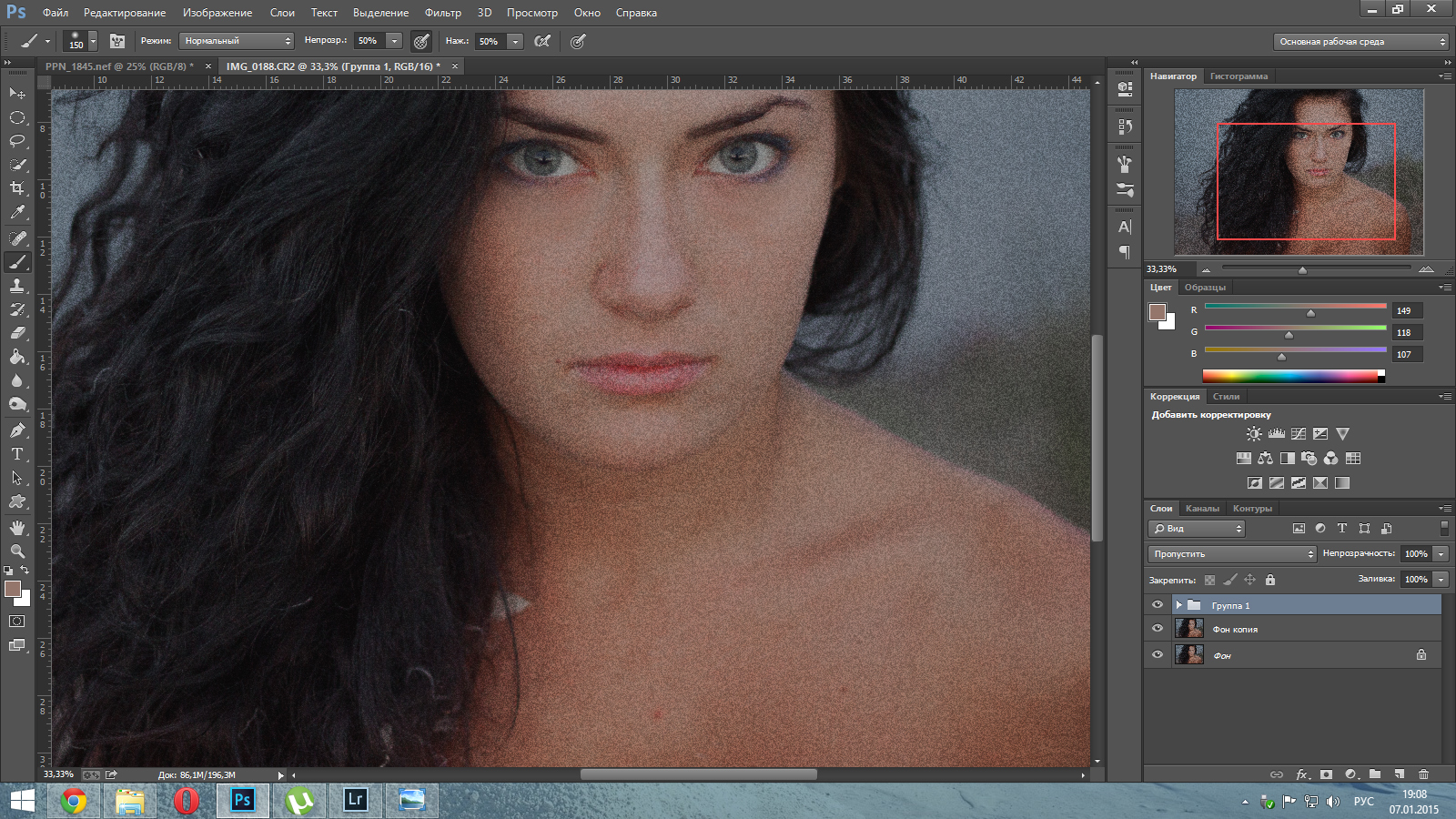The image size is (1456, 819).
Task: Open the Фильтр menu
Action: click(x=442, y=13)
